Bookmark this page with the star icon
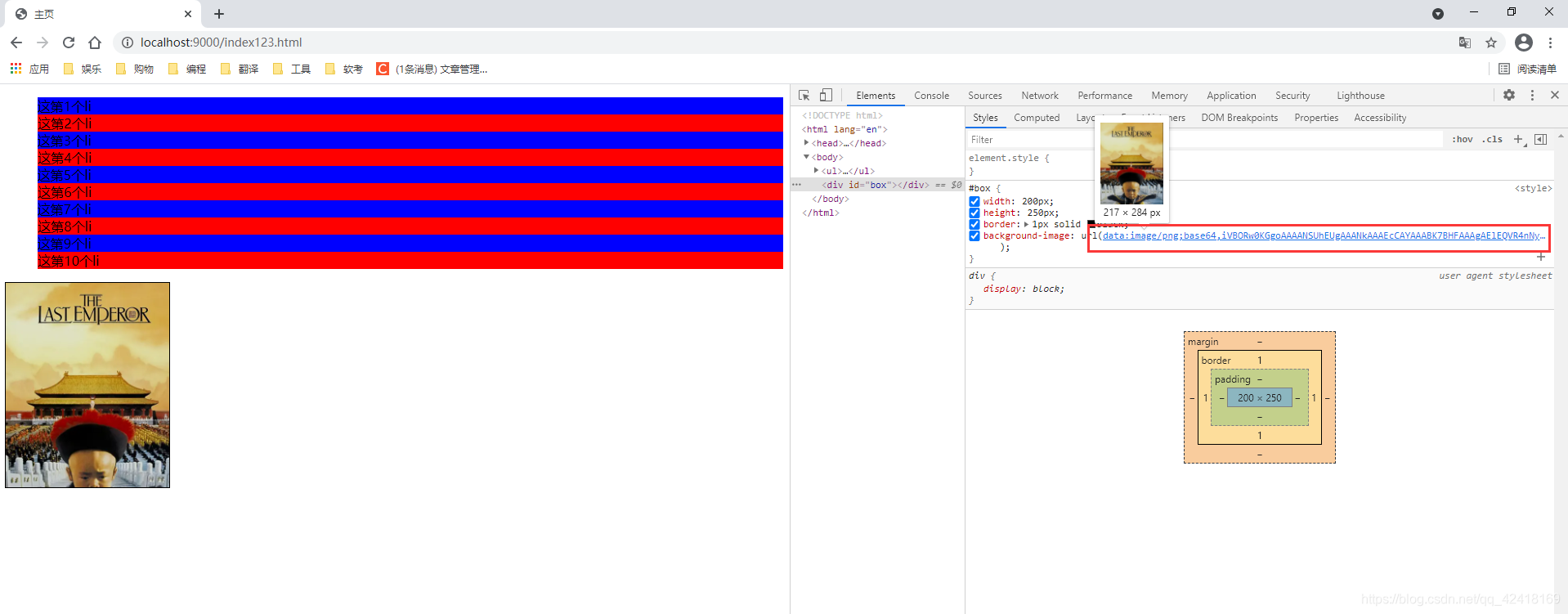This screenshot has width=1568, height=614. (x=1491, y=43)
